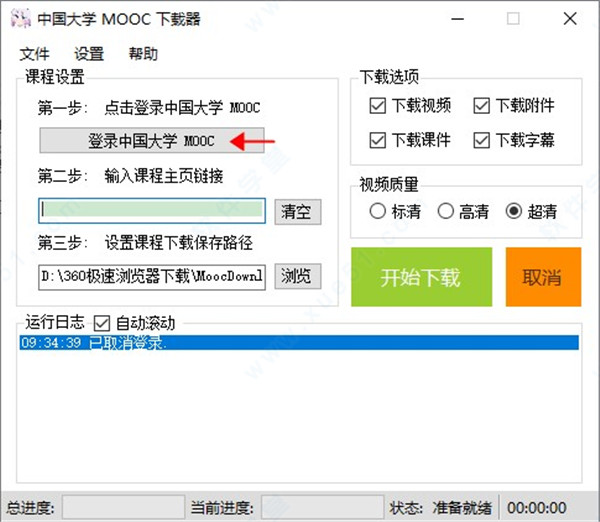The width and height of the screenshot is (600, 522).
Task: Minimize the MOOC downloader window
Action: (458, 18)
